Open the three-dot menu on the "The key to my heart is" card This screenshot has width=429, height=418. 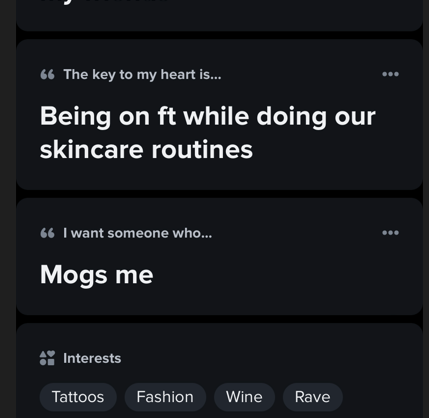390,74
